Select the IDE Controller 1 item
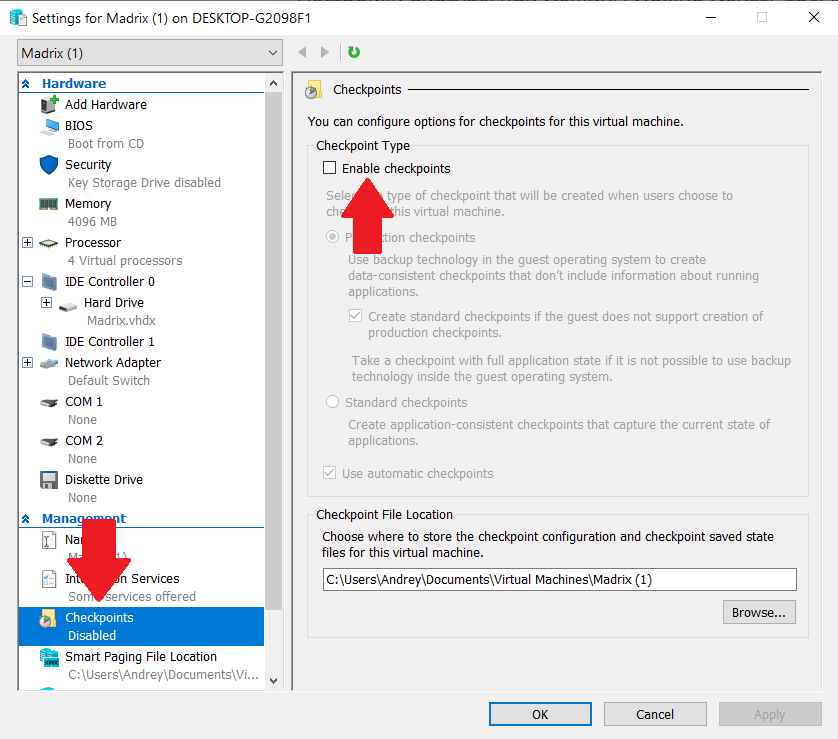Screen dimensions: 838x739 tap(110, 341)
